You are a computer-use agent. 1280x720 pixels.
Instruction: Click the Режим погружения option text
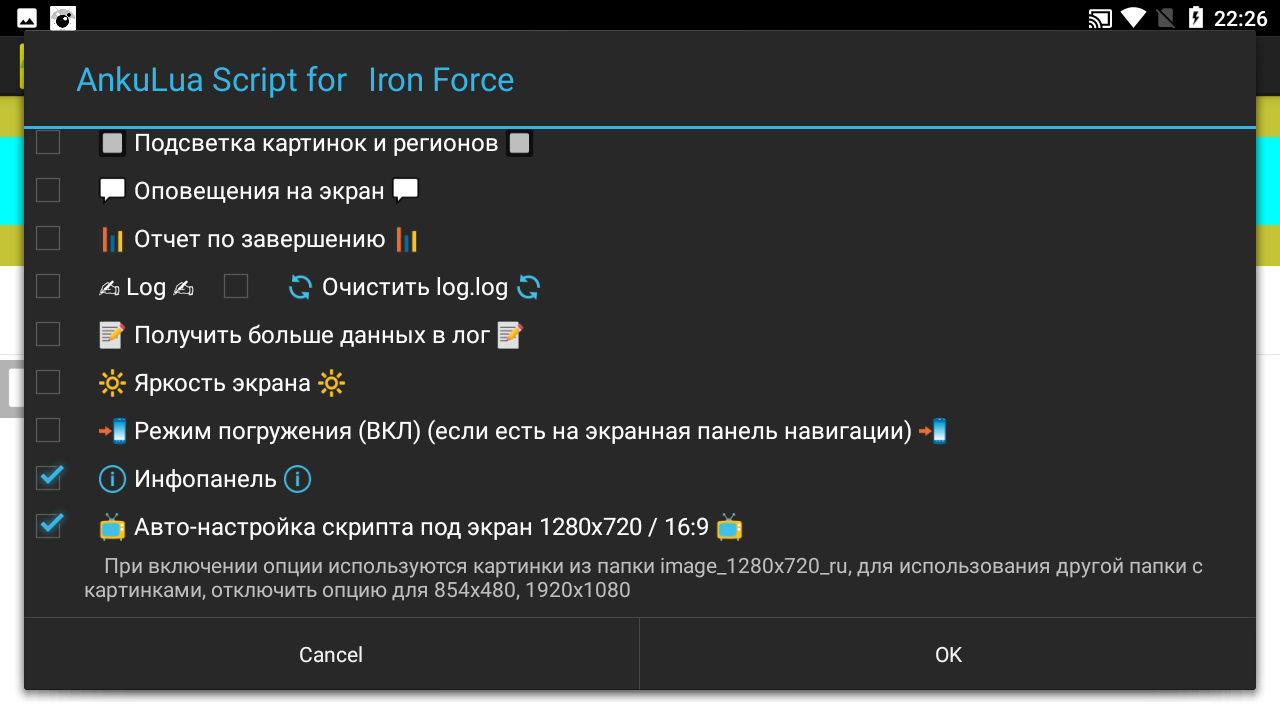click(x=522, y=431)
